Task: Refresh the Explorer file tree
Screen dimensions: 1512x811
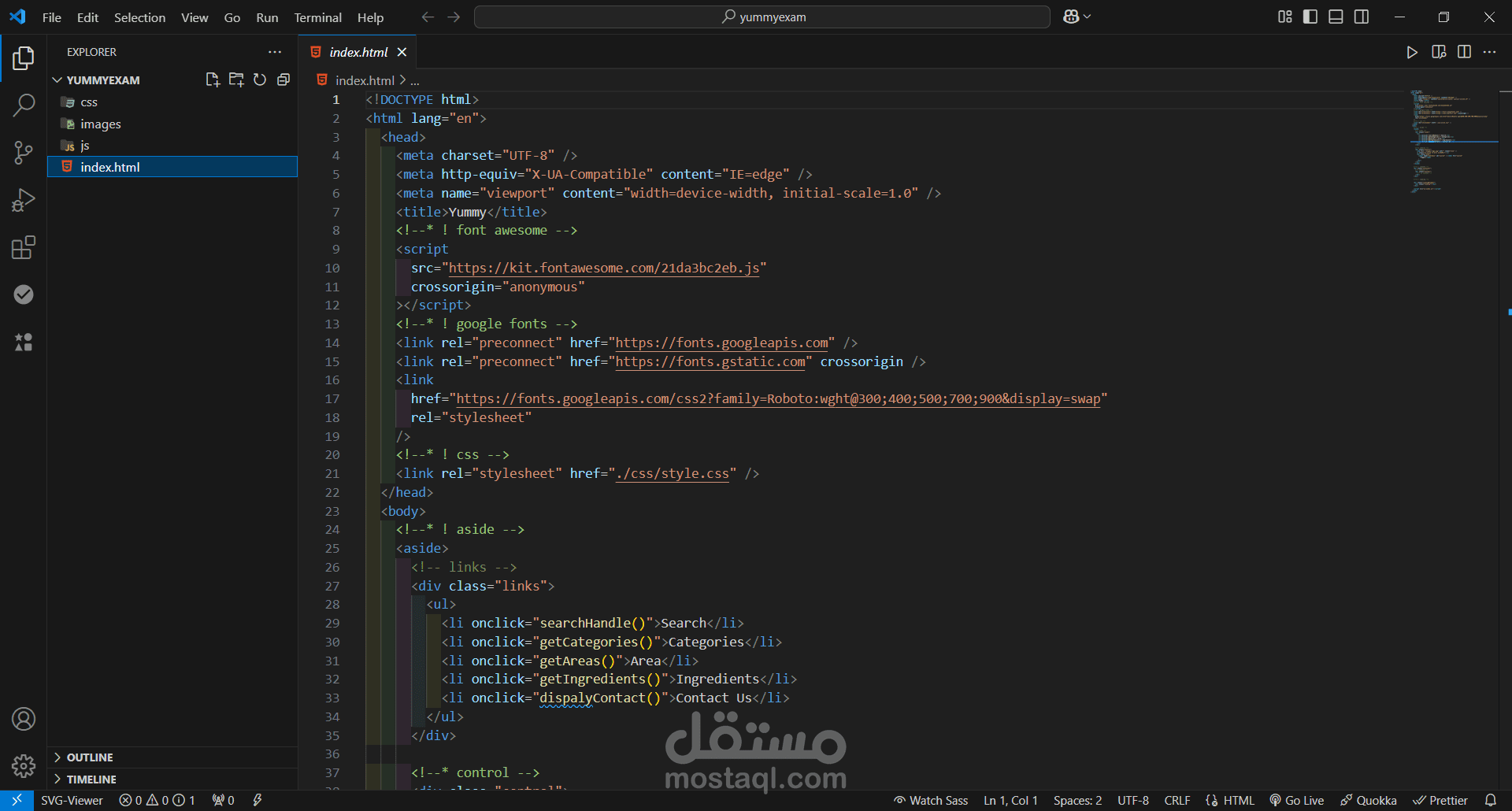Action: (260, 80)
